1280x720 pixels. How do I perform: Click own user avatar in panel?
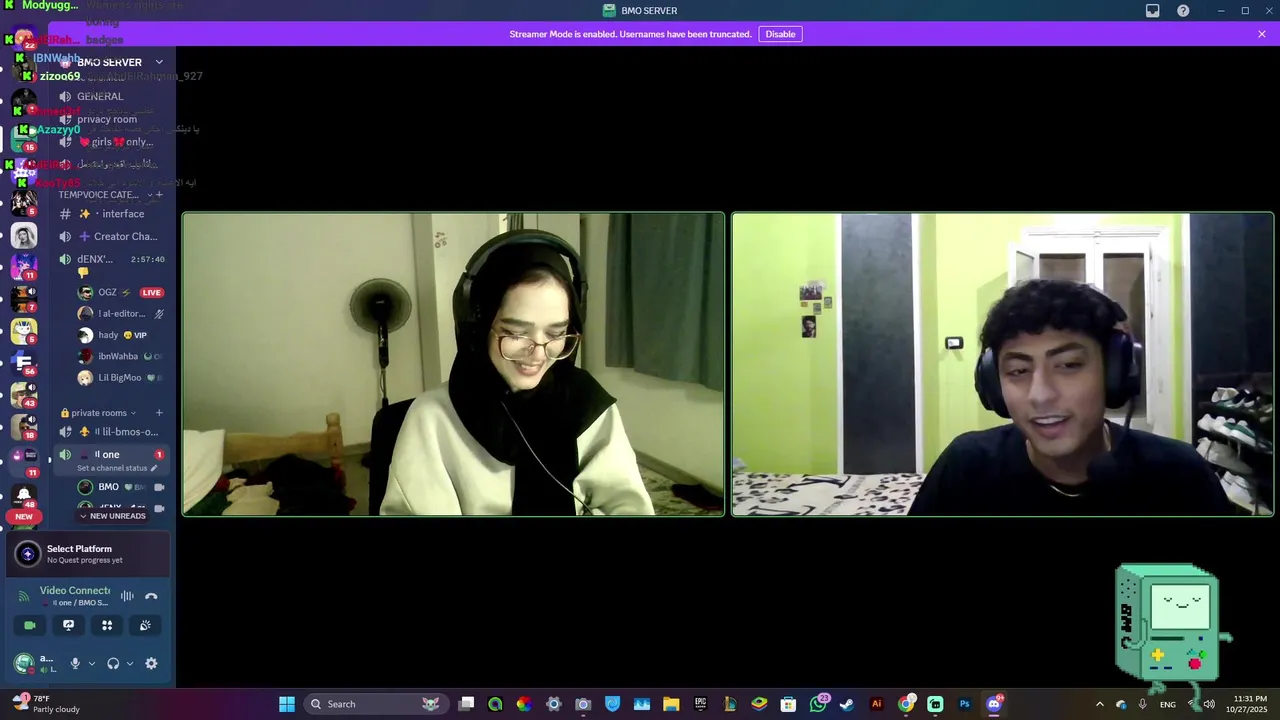pos(24,663)
